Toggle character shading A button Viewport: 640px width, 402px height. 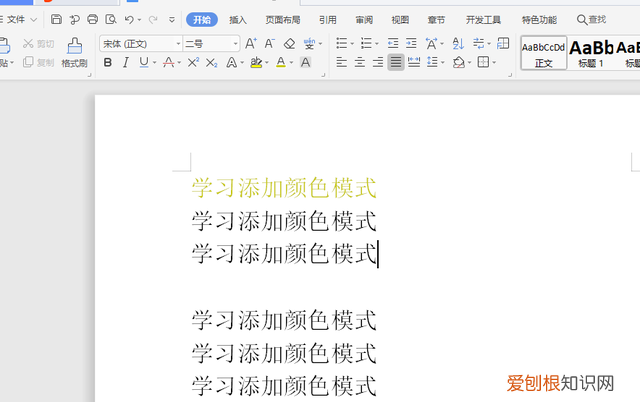305,62
